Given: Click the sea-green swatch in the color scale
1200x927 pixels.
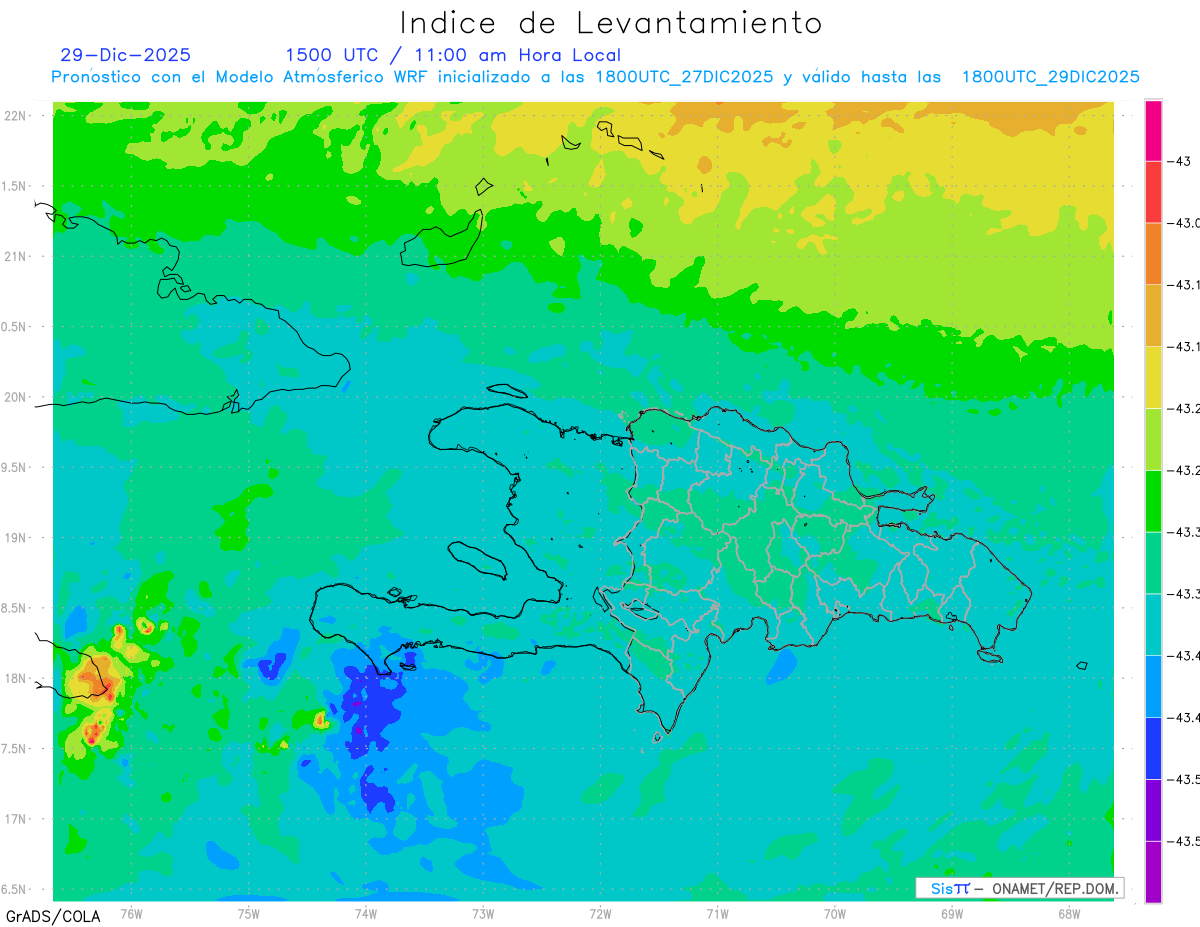Looking at the screenshot, I should tap(1153, 563).
